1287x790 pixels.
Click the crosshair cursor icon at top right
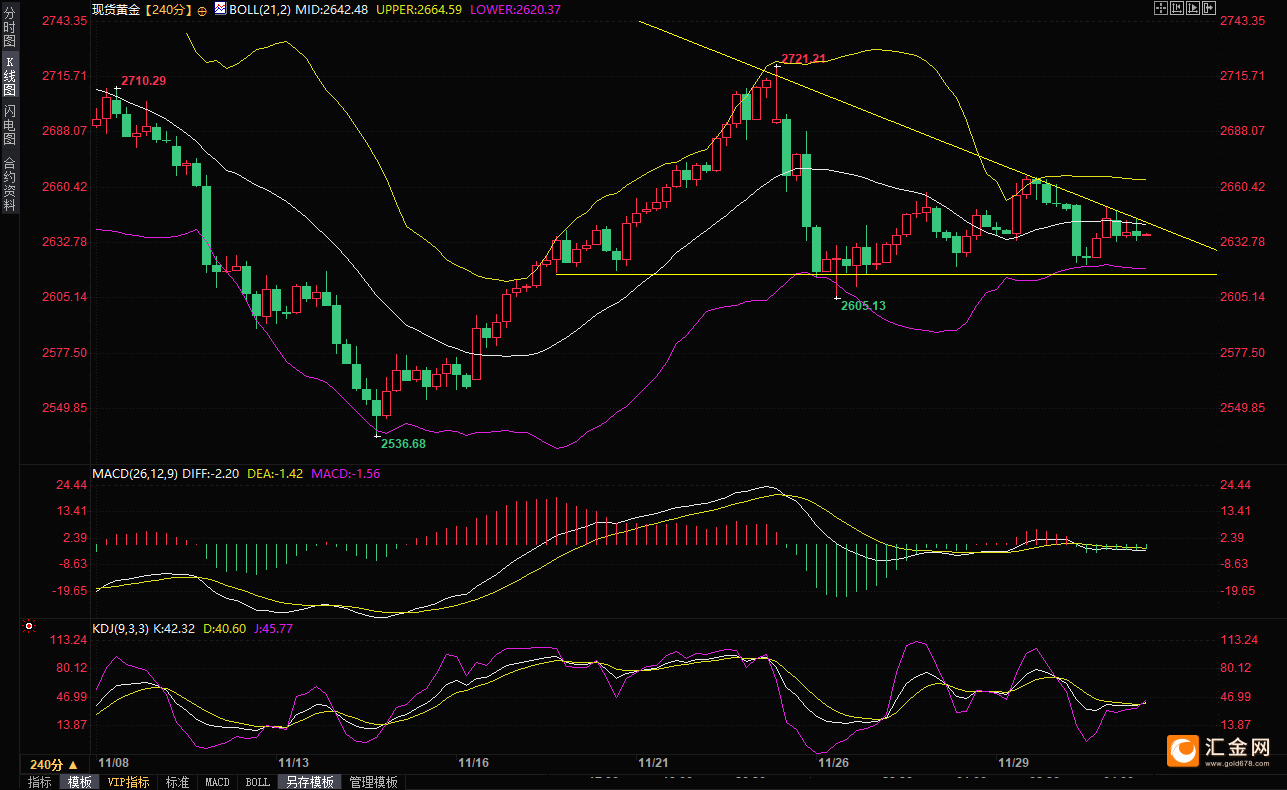tap(1161, 8)
